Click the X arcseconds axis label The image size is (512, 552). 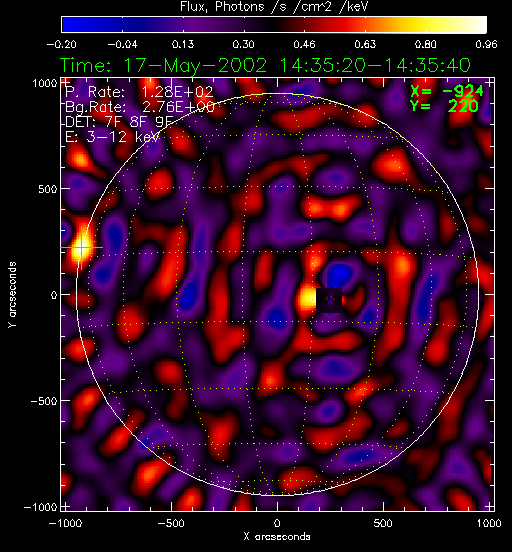point(277,537)
